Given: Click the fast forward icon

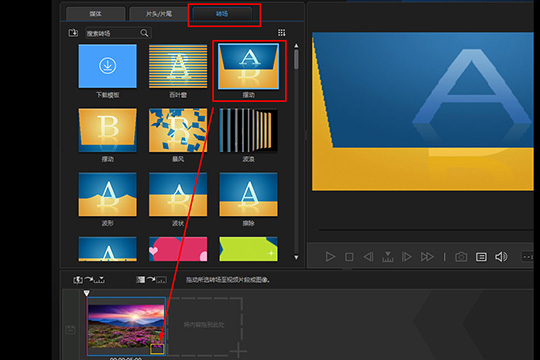Looking at the screenshot, I should tap(427, 257).
